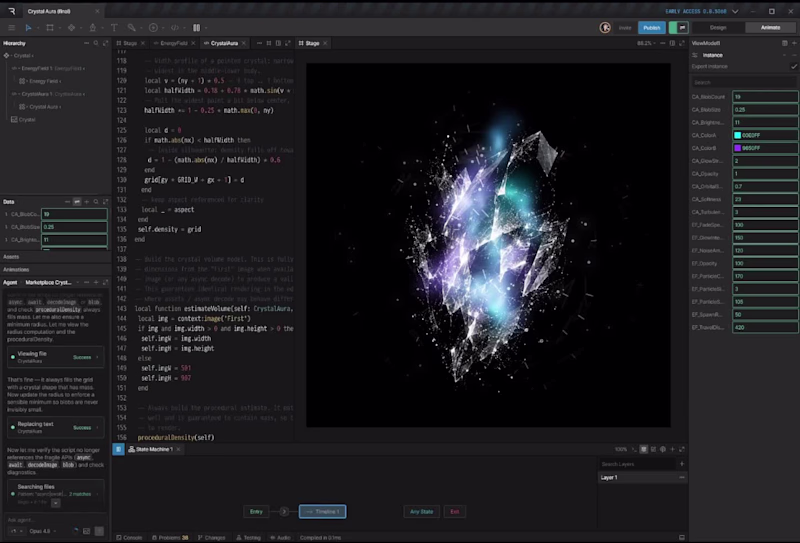Activate the Pen tool

pos(93,28)
